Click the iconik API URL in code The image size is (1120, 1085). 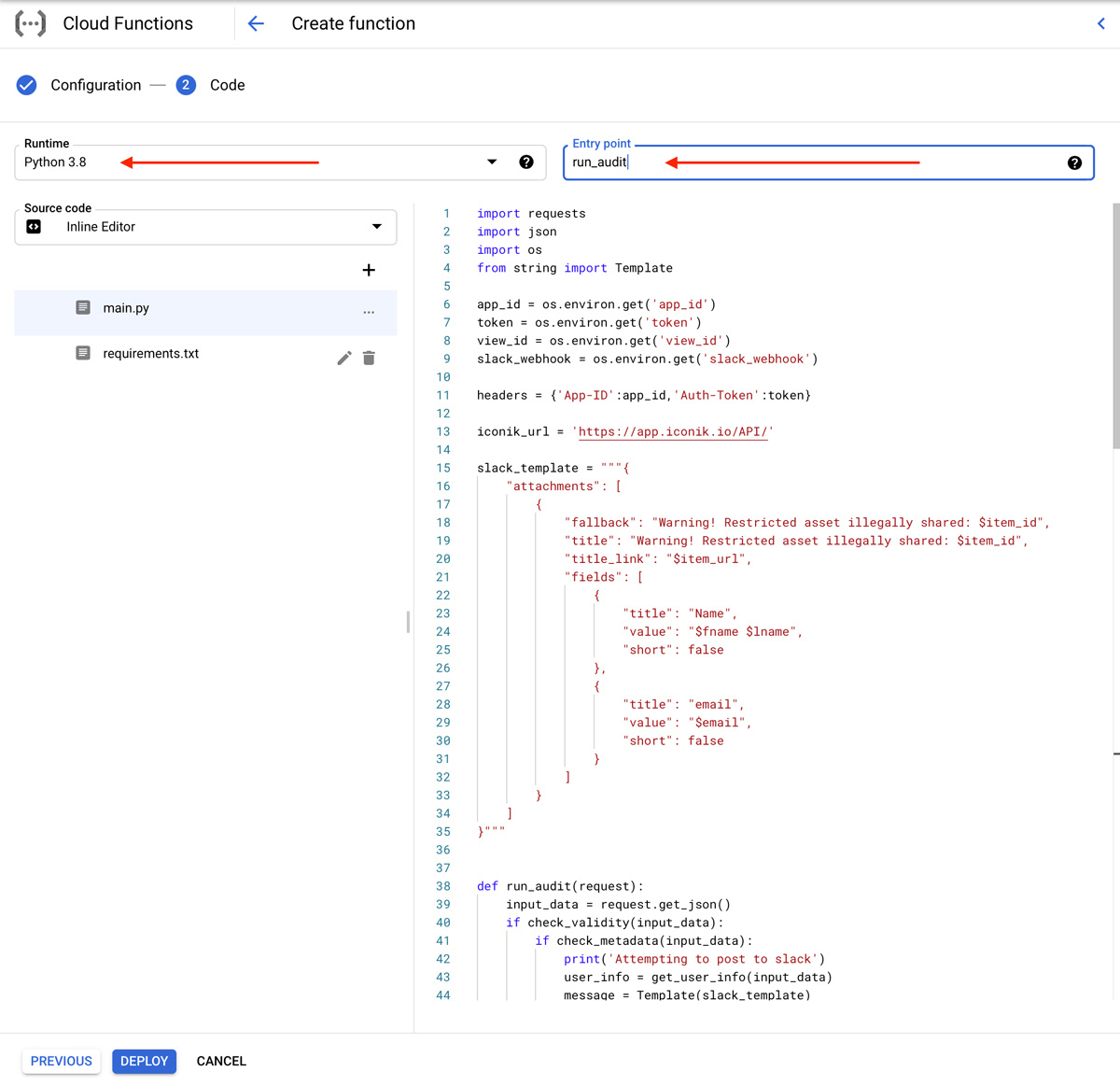click(x=672, y=431)
